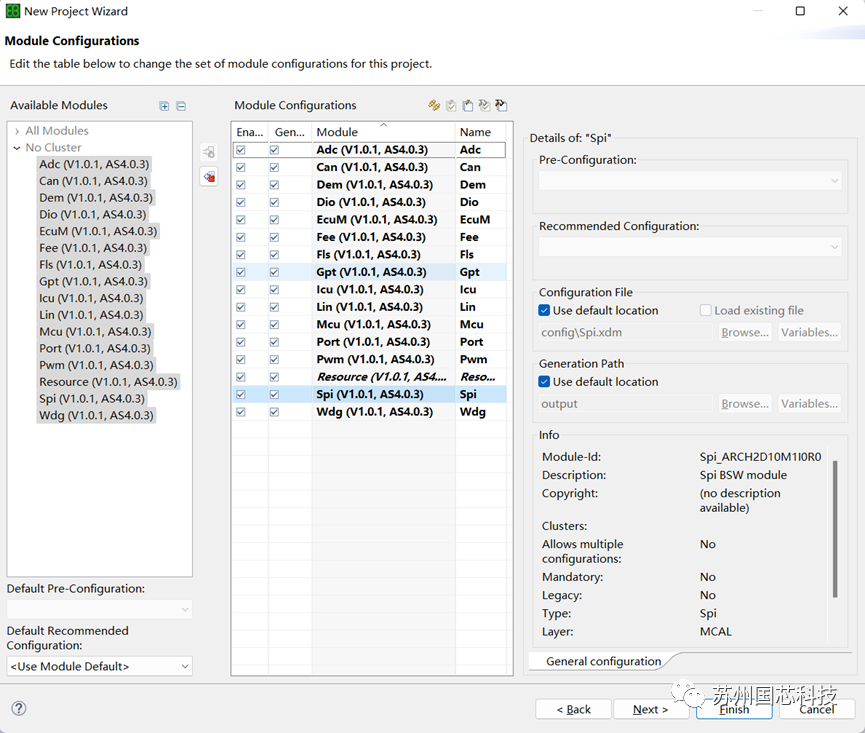Click the Info panel vertical scrollbar
The image size is (865, 733).
(x=835, y=528)
